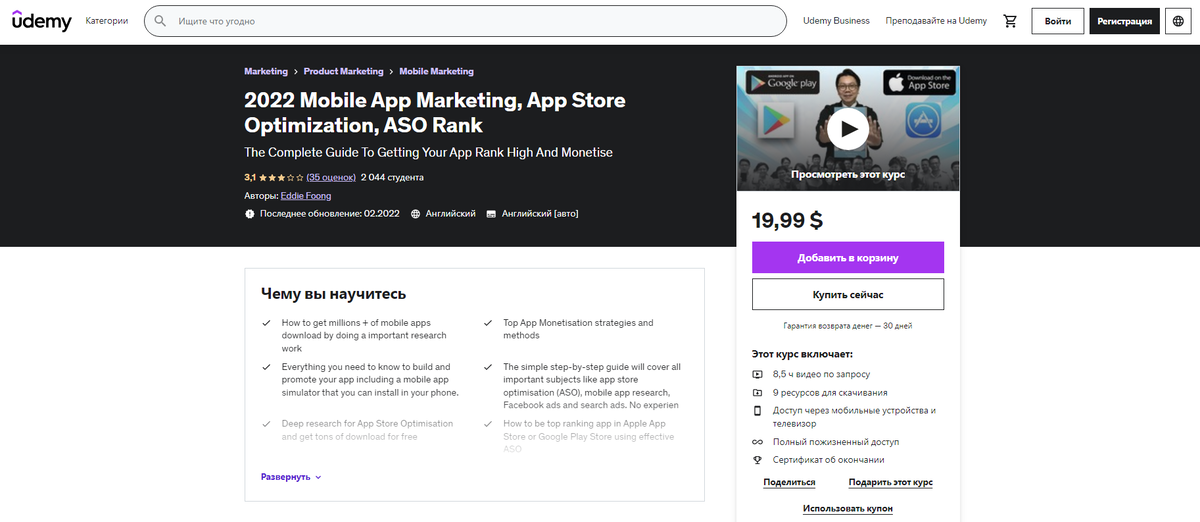Open Udemy Business link
Viewport: 1200px width, 522px height.
pos(836,21)
